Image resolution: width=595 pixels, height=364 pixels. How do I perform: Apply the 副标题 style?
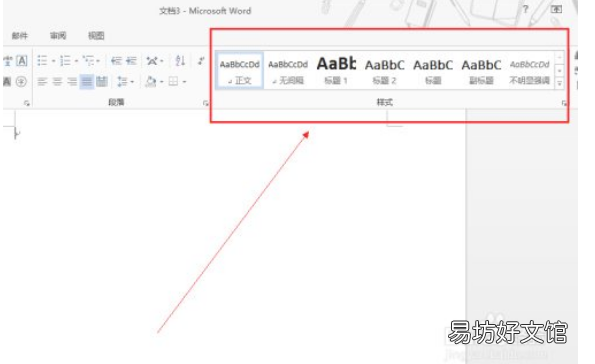[x=481, y=70]
